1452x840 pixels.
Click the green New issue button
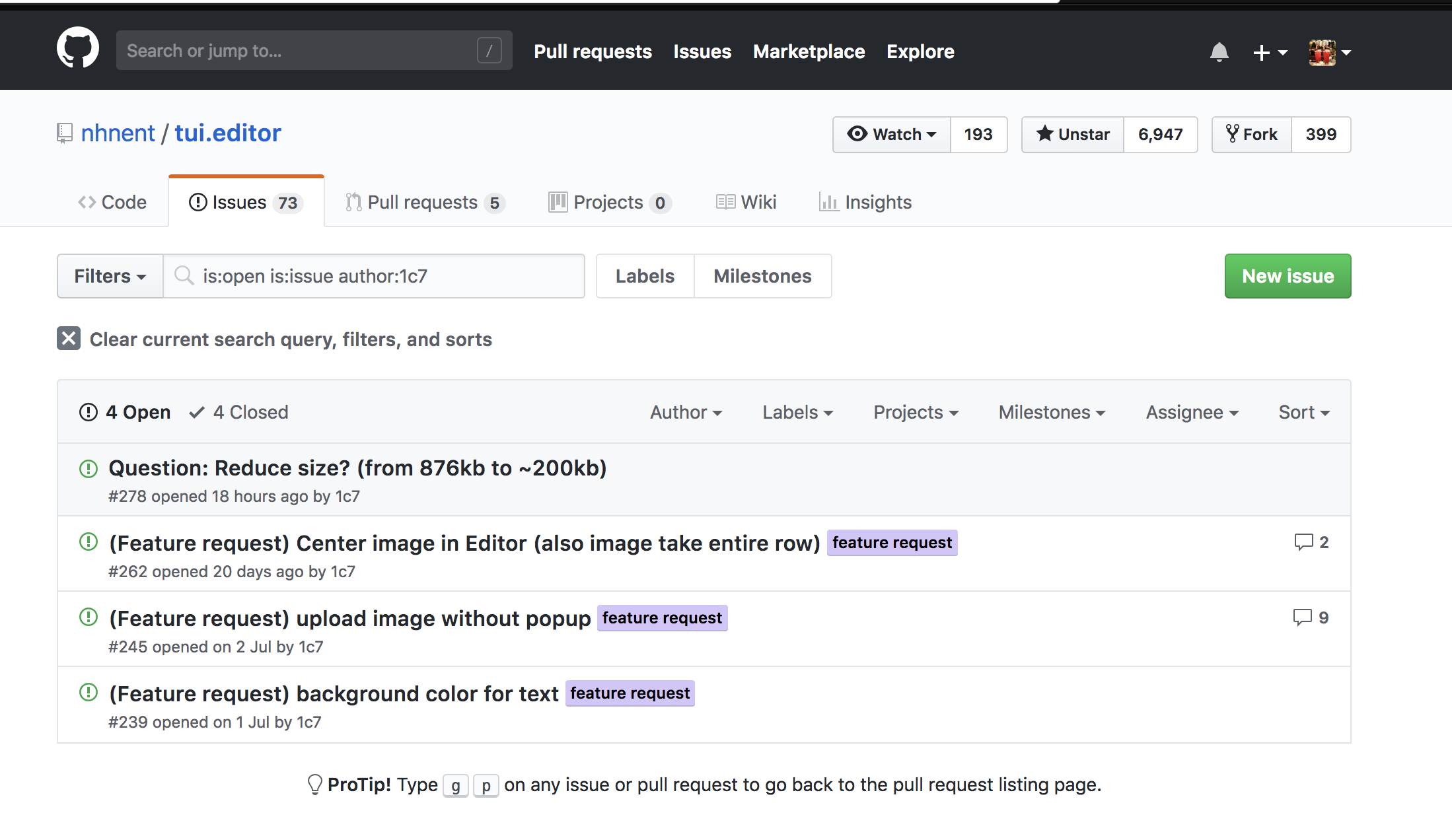[1288, 276]
